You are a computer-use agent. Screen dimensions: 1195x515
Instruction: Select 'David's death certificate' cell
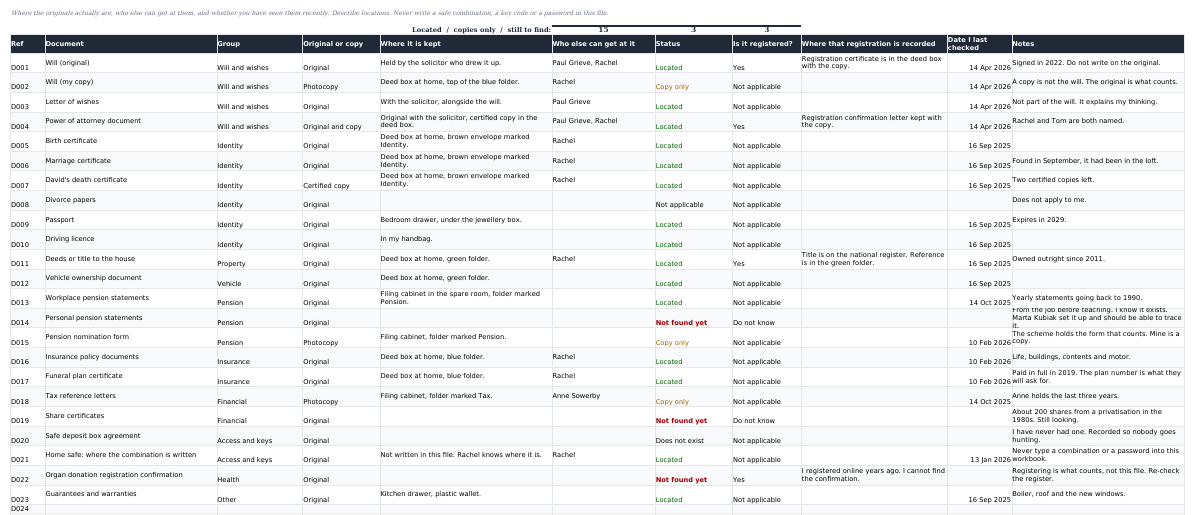coord(131,181)
